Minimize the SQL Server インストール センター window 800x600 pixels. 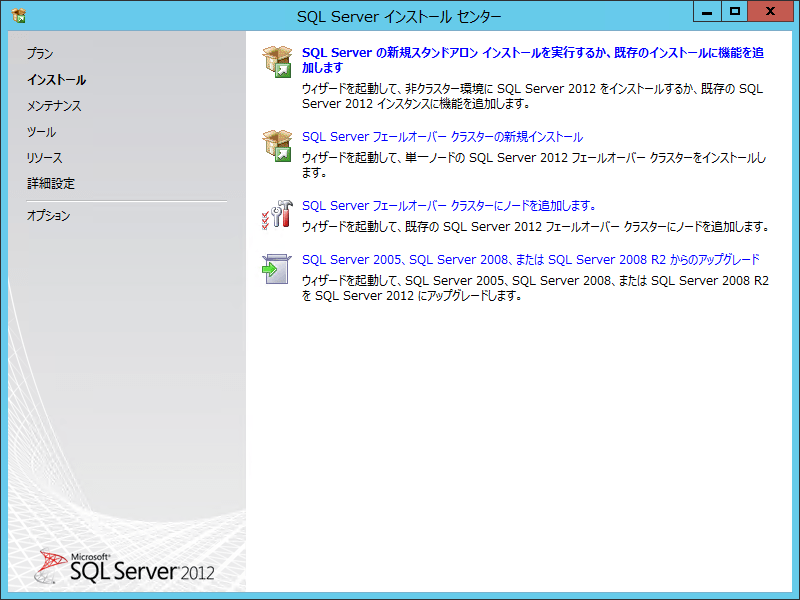(x=707, y=11)
